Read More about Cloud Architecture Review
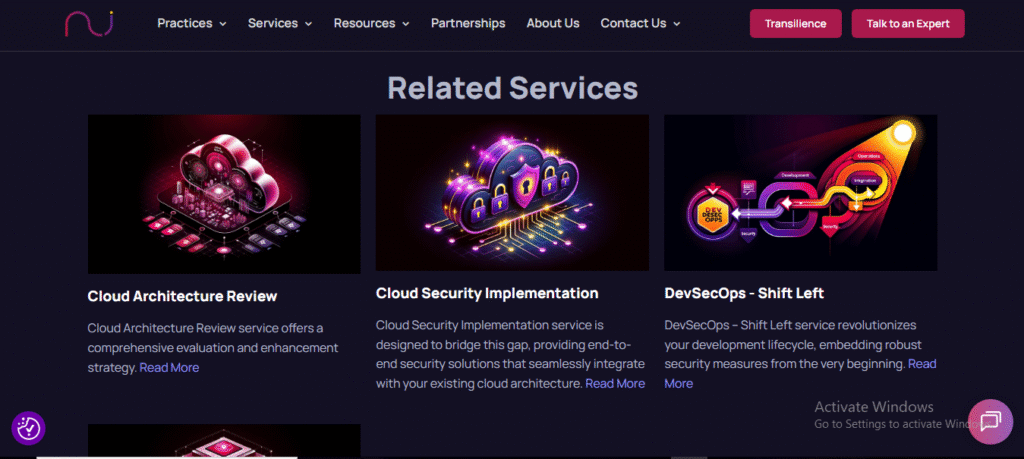This screenshot has width=1024, height=459. click(169, 367)
